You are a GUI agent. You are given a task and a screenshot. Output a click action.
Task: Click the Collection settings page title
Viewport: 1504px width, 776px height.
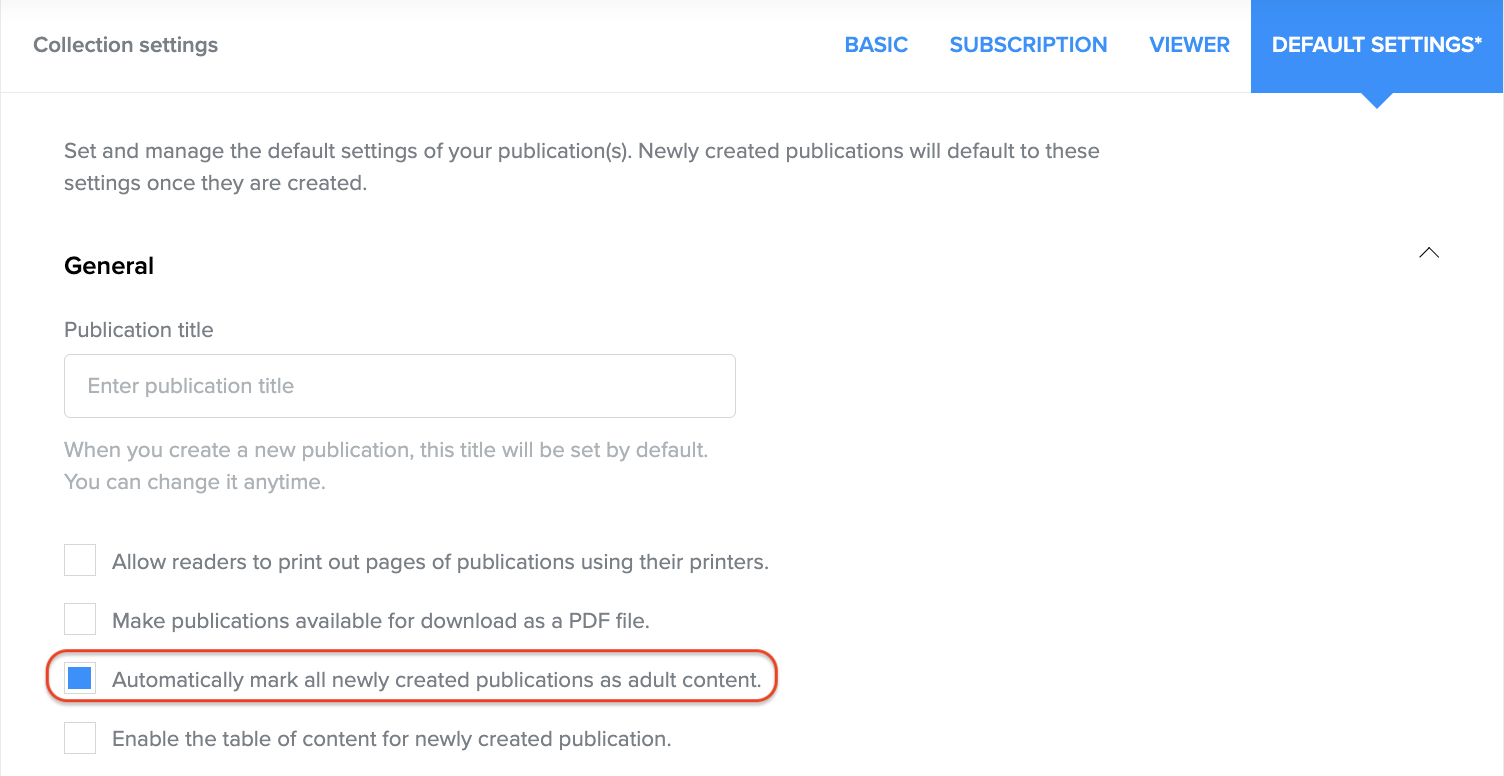pos(125,45)
